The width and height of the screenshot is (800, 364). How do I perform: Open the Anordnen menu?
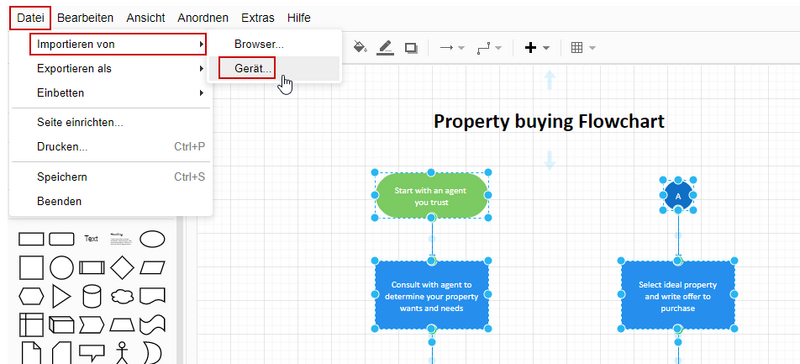(203, 18)
